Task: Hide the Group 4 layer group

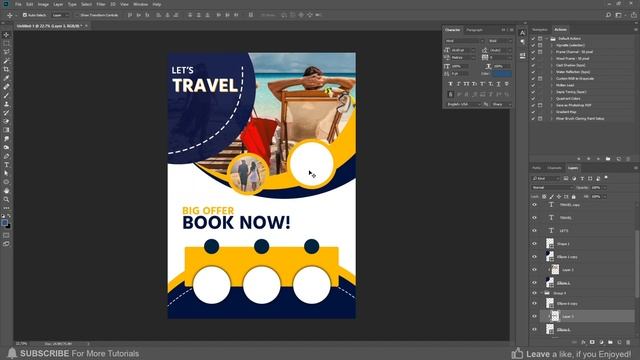Action: coord(534,293)
